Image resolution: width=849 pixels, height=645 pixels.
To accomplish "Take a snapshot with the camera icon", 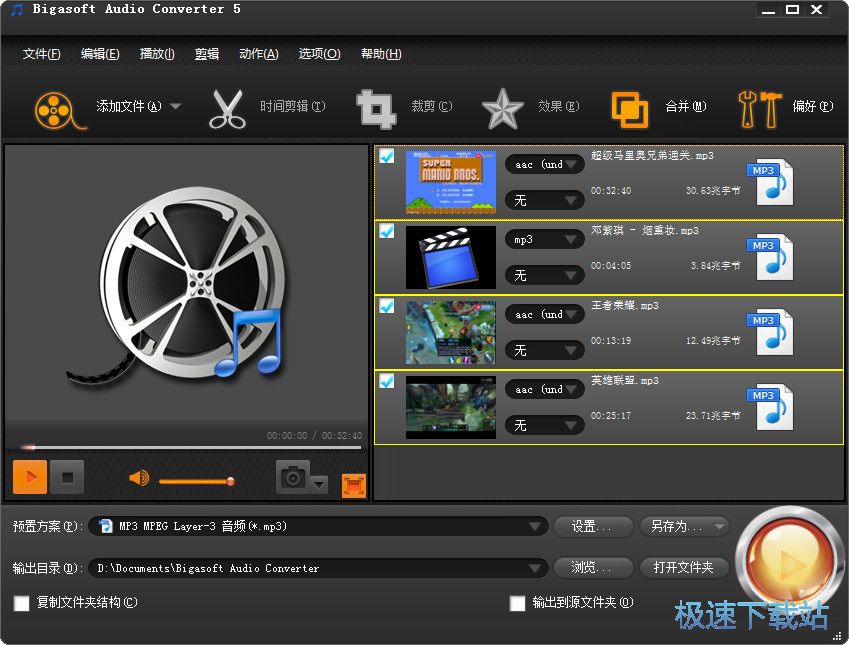I will (293, 478).
